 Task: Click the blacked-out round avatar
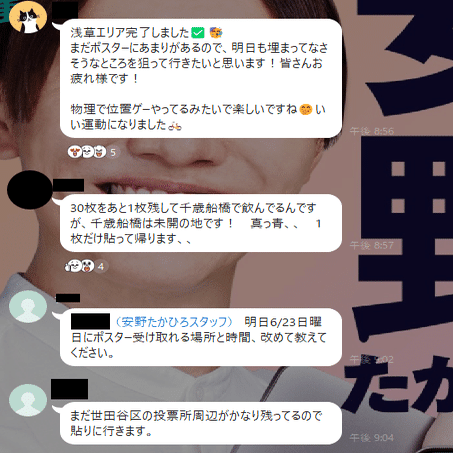[30, 190]
